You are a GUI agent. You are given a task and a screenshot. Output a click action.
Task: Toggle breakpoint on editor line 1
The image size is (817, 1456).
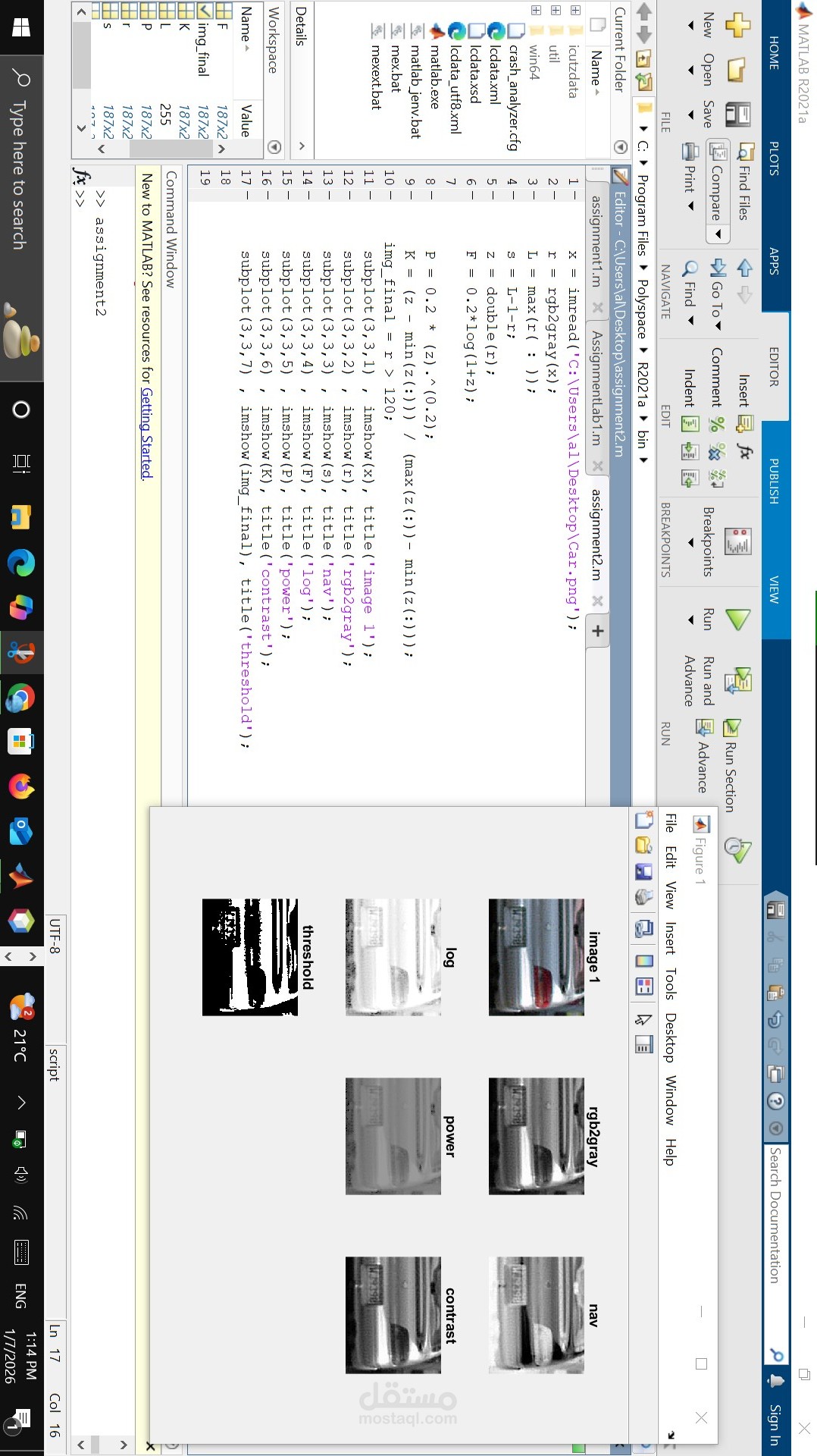(x=572, y=194)
